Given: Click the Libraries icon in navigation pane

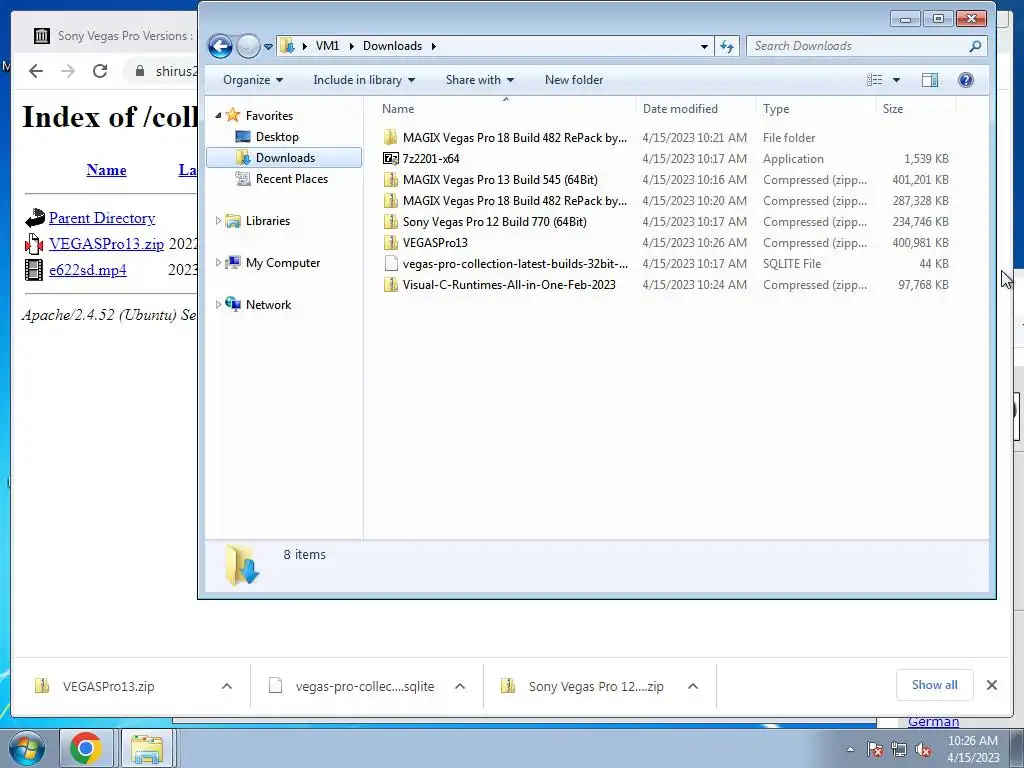Looking at the screenshot, I should [233, 221].
